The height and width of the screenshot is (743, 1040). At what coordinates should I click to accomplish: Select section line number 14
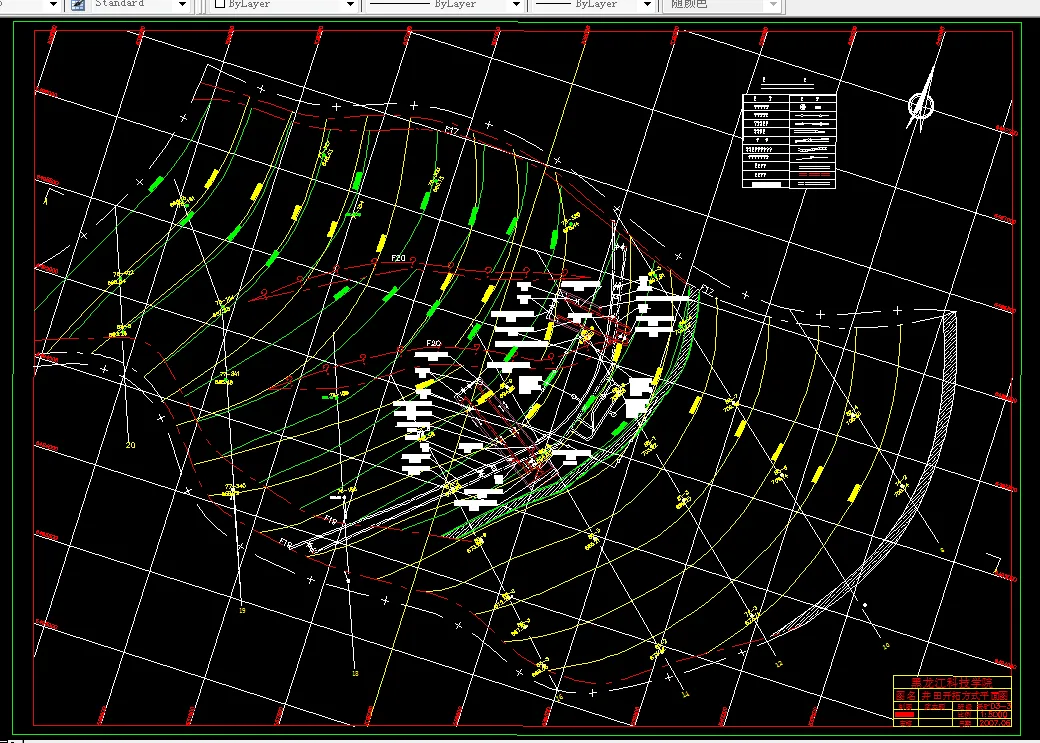click(x=685, y=694)
